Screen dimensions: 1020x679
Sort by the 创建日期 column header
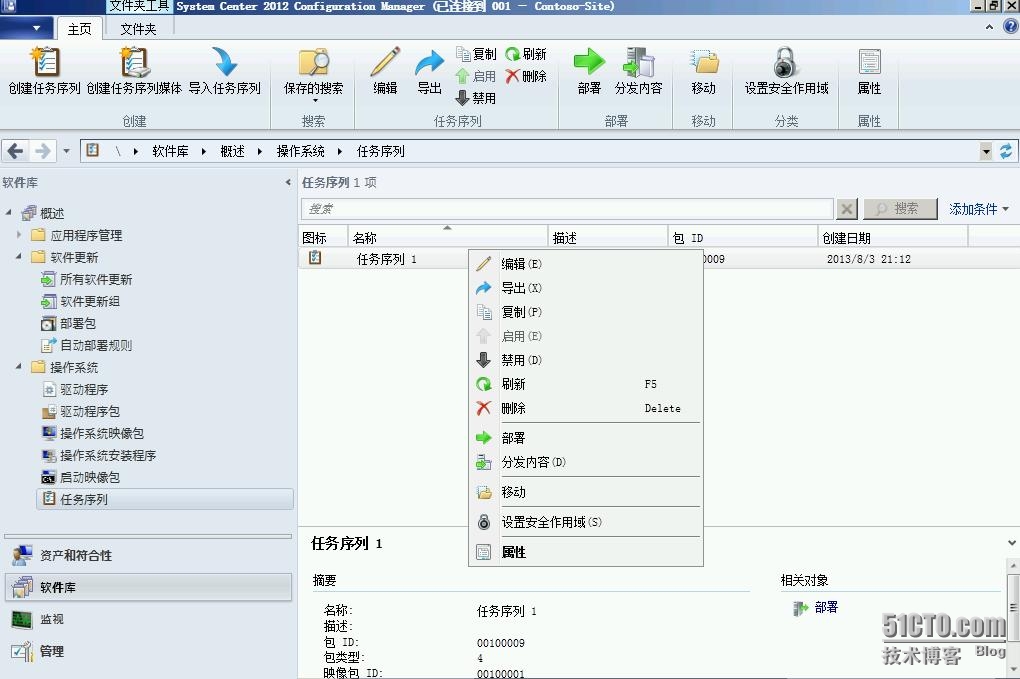tap(892, 237)
